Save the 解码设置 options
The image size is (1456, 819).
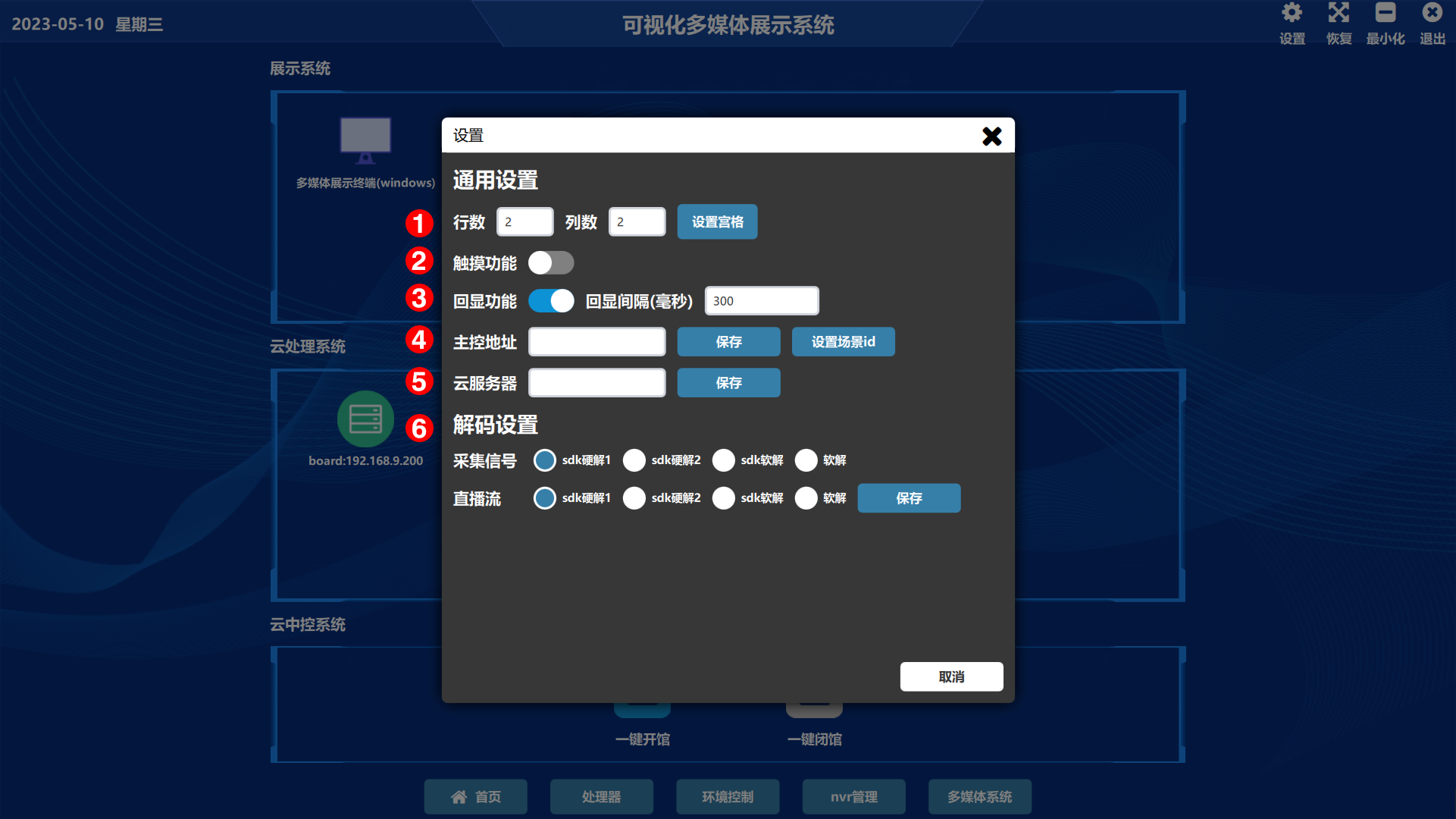(909, 498)
